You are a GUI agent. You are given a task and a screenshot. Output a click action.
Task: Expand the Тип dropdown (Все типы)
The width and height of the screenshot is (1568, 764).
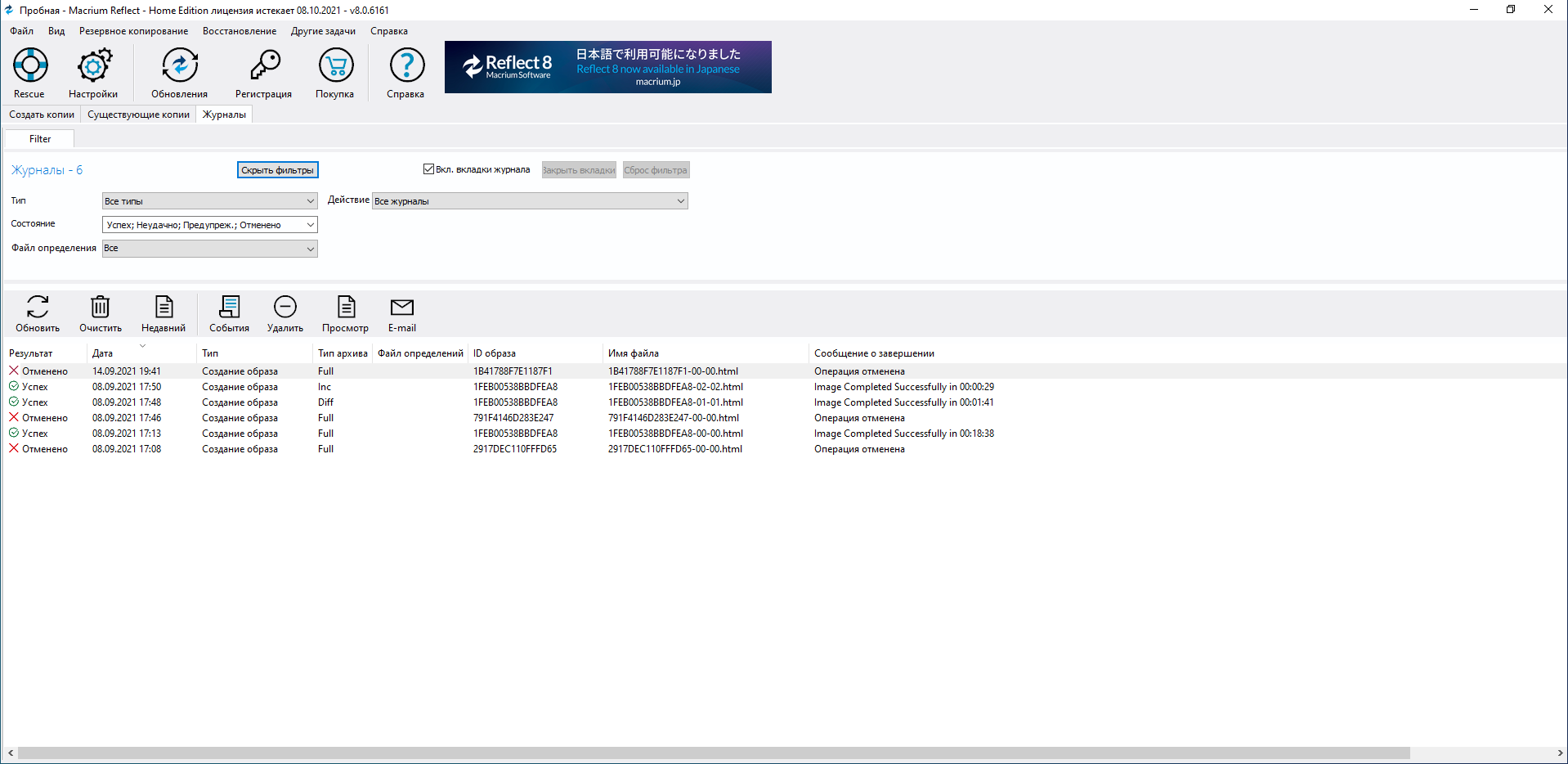pyautogui.click(x=209, y=200)
